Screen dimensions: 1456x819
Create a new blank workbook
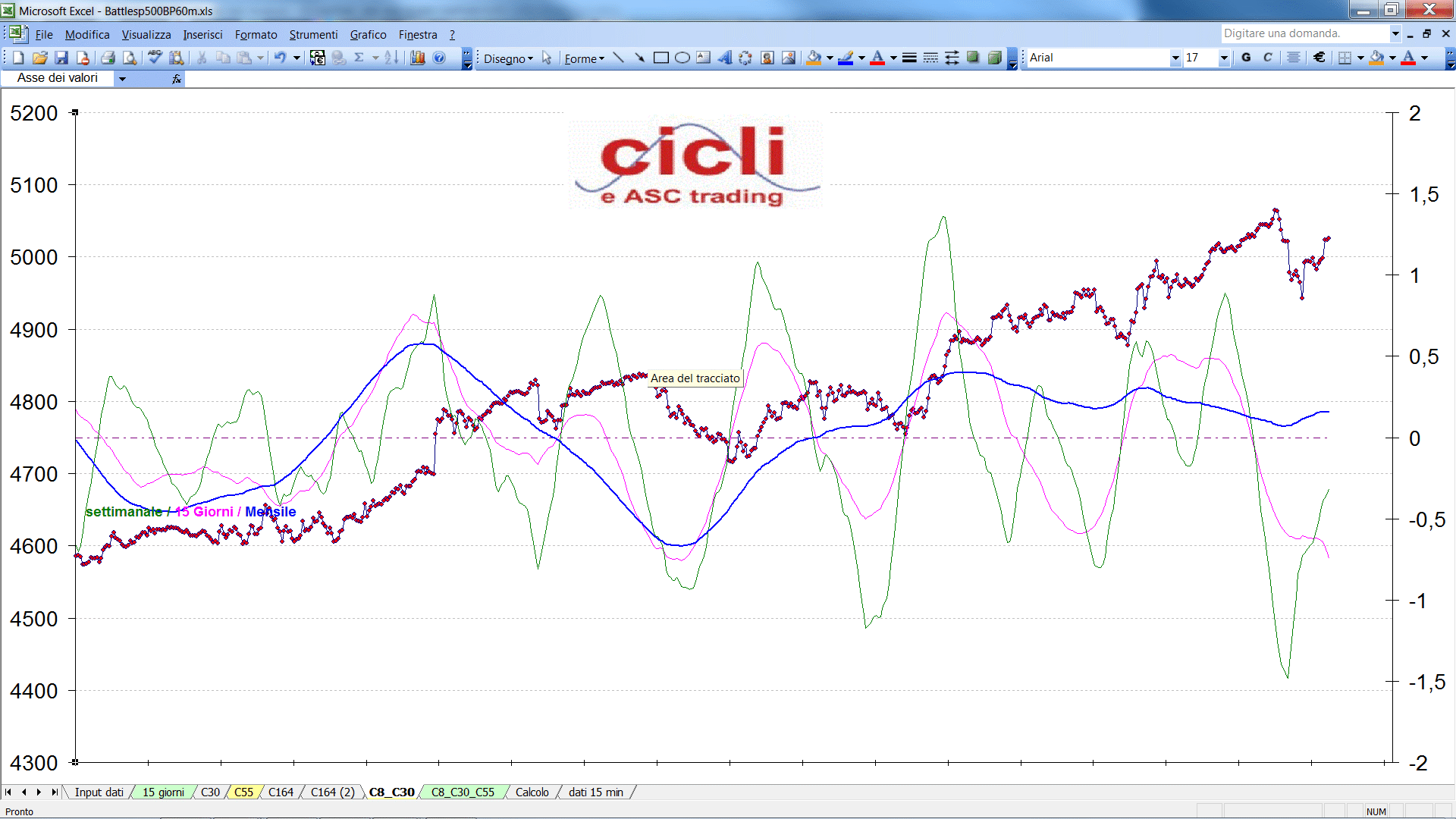click(x=19, y=58)
